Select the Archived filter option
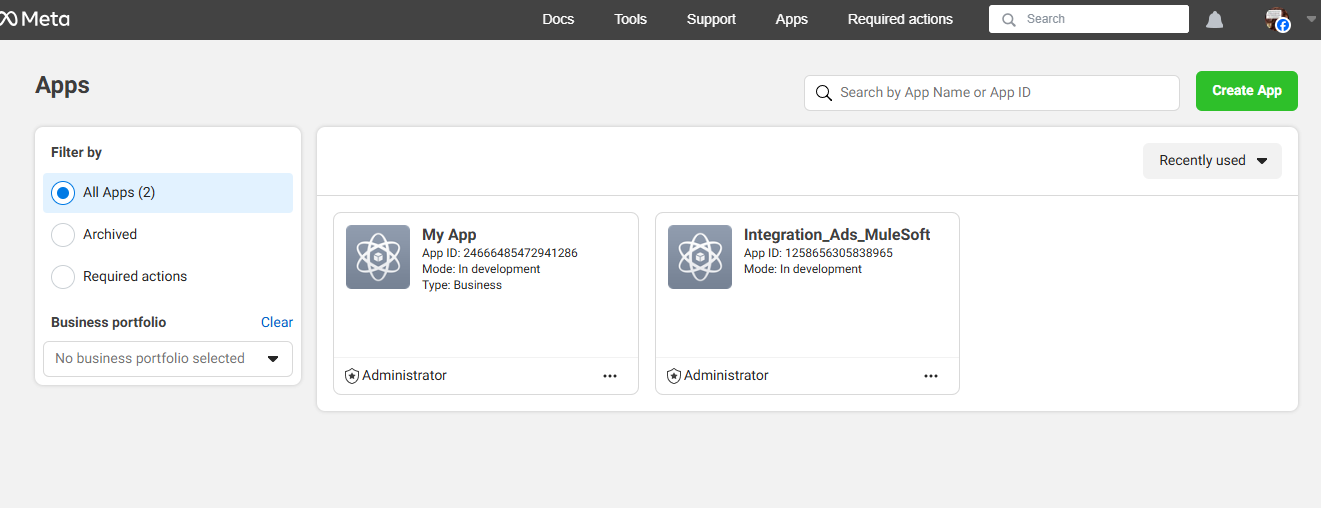Image resolution: width=1321 pixels, height=508 pixels. click(x=63, y=235)
